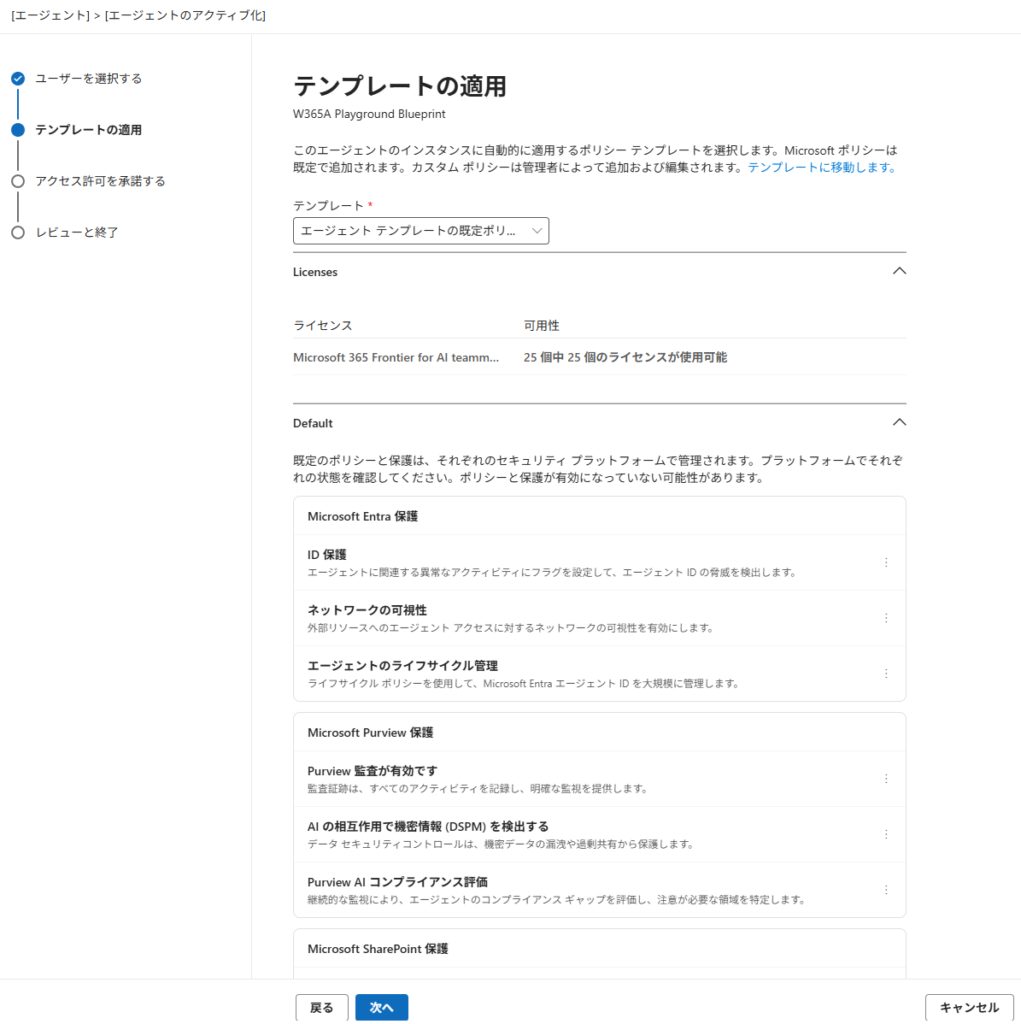Image resolution: width=1021 pixels, height=1024 pixels.
Task: Open more options for Purview 監査が有効です row
Action: tap(886, 778)
